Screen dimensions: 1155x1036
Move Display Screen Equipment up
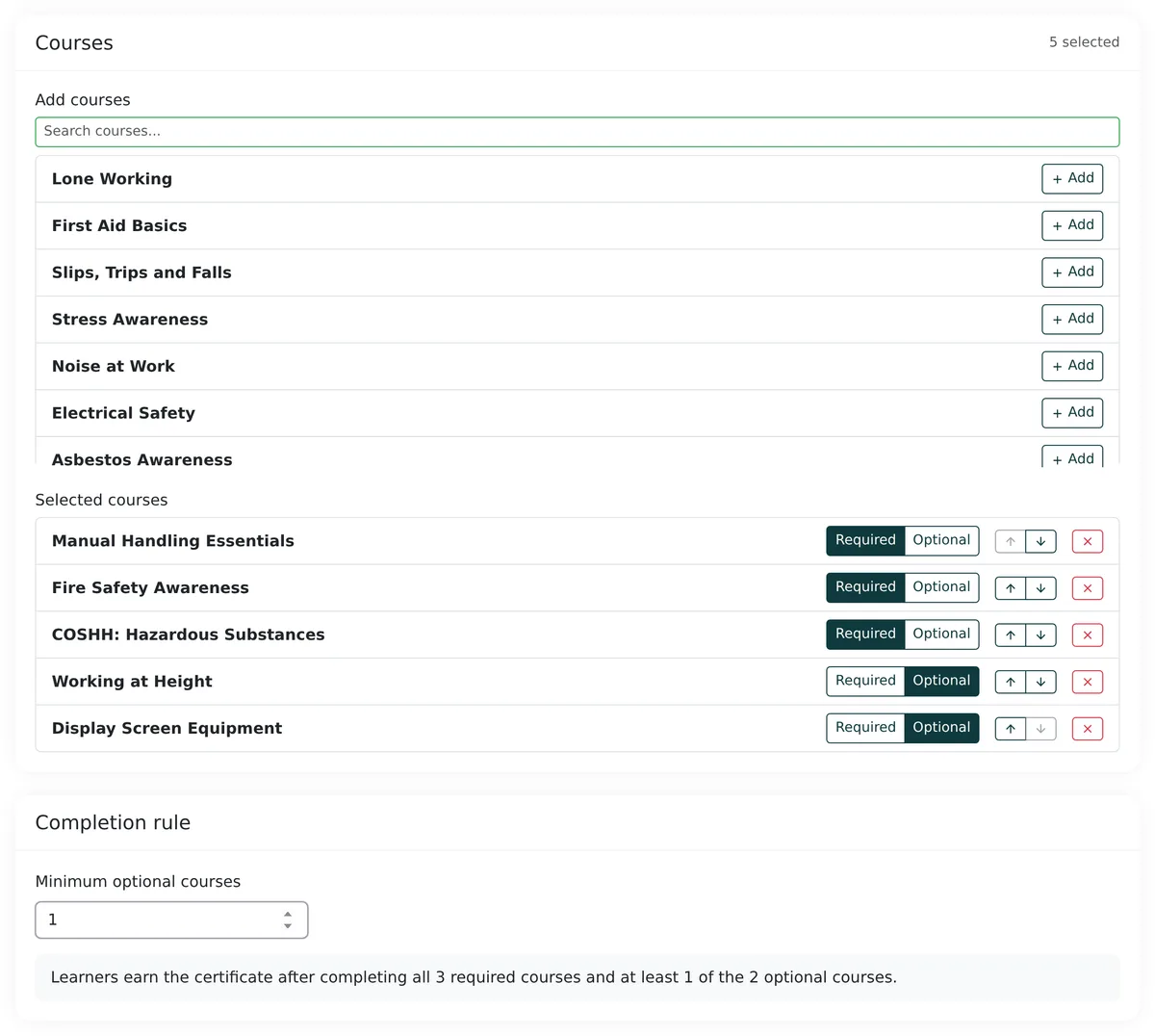click(1010, 729)
